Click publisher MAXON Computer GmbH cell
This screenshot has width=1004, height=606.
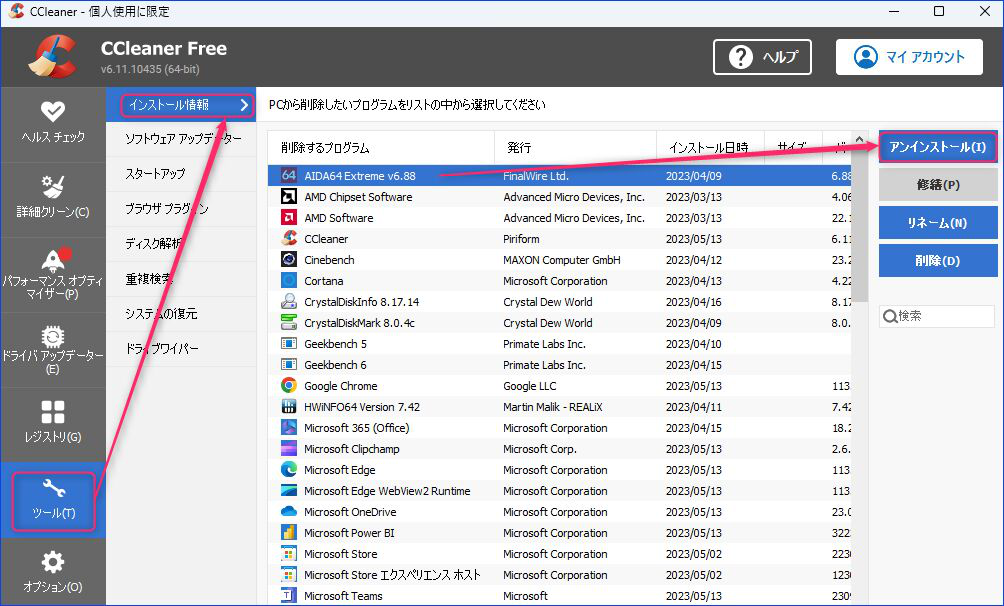tap(562, 259)
